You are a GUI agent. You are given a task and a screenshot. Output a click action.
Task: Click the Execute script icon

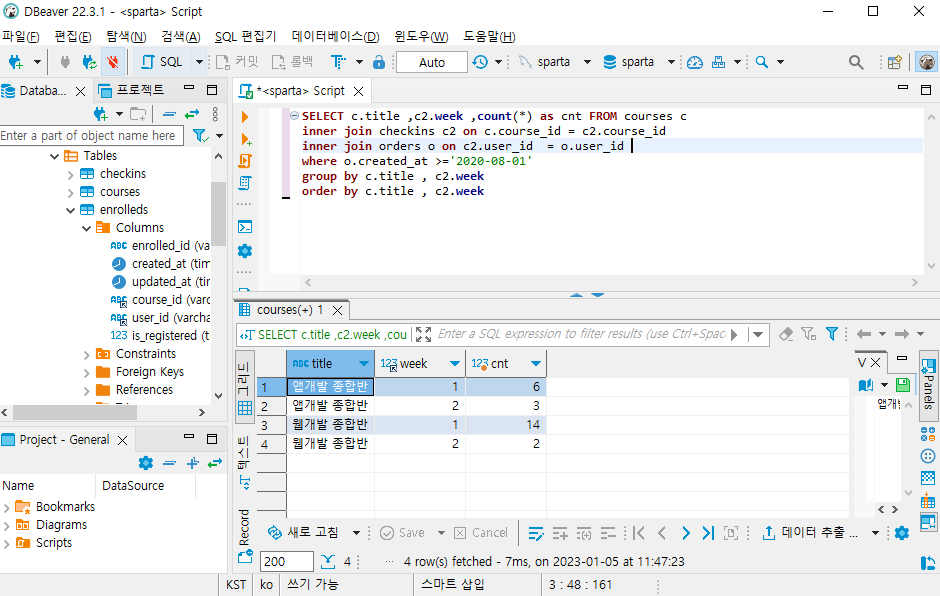(245, 161)
